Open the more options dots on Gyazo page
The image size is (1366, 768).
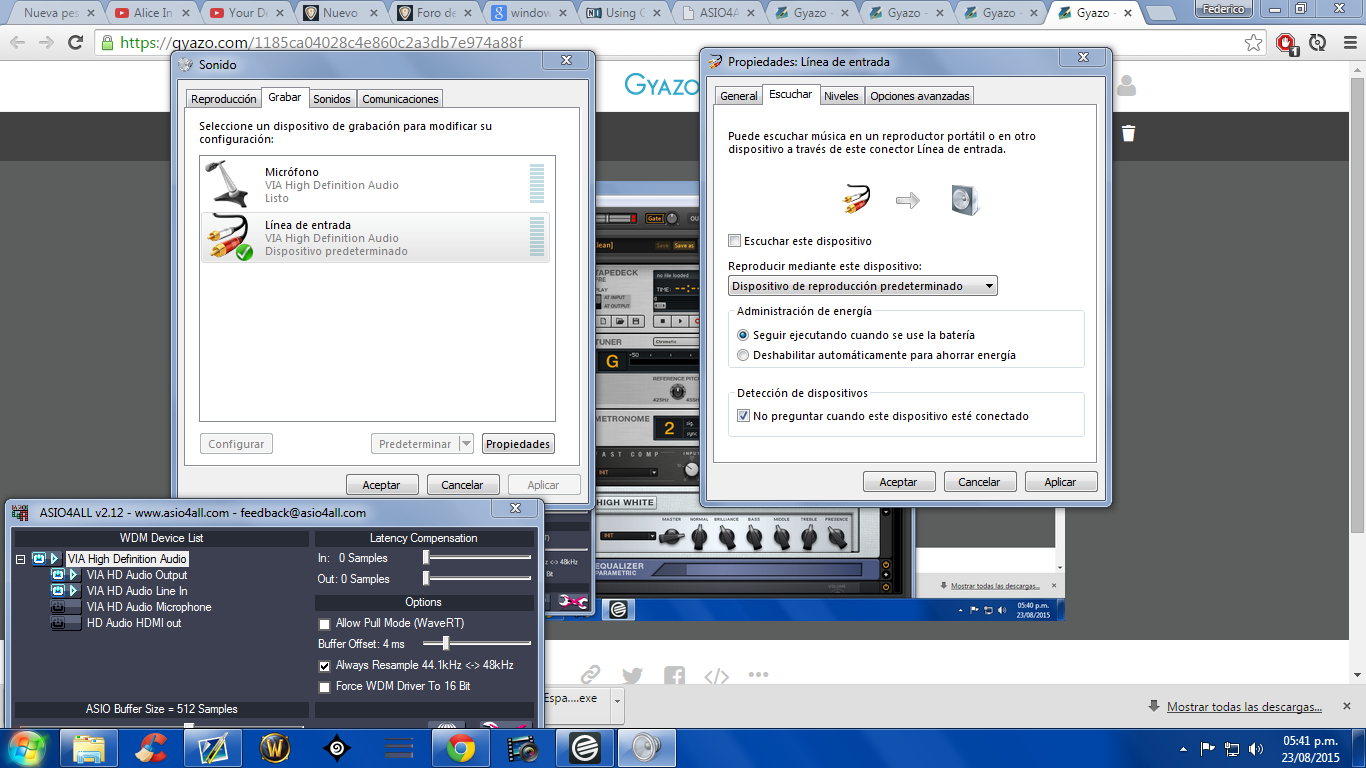(758, 675)
